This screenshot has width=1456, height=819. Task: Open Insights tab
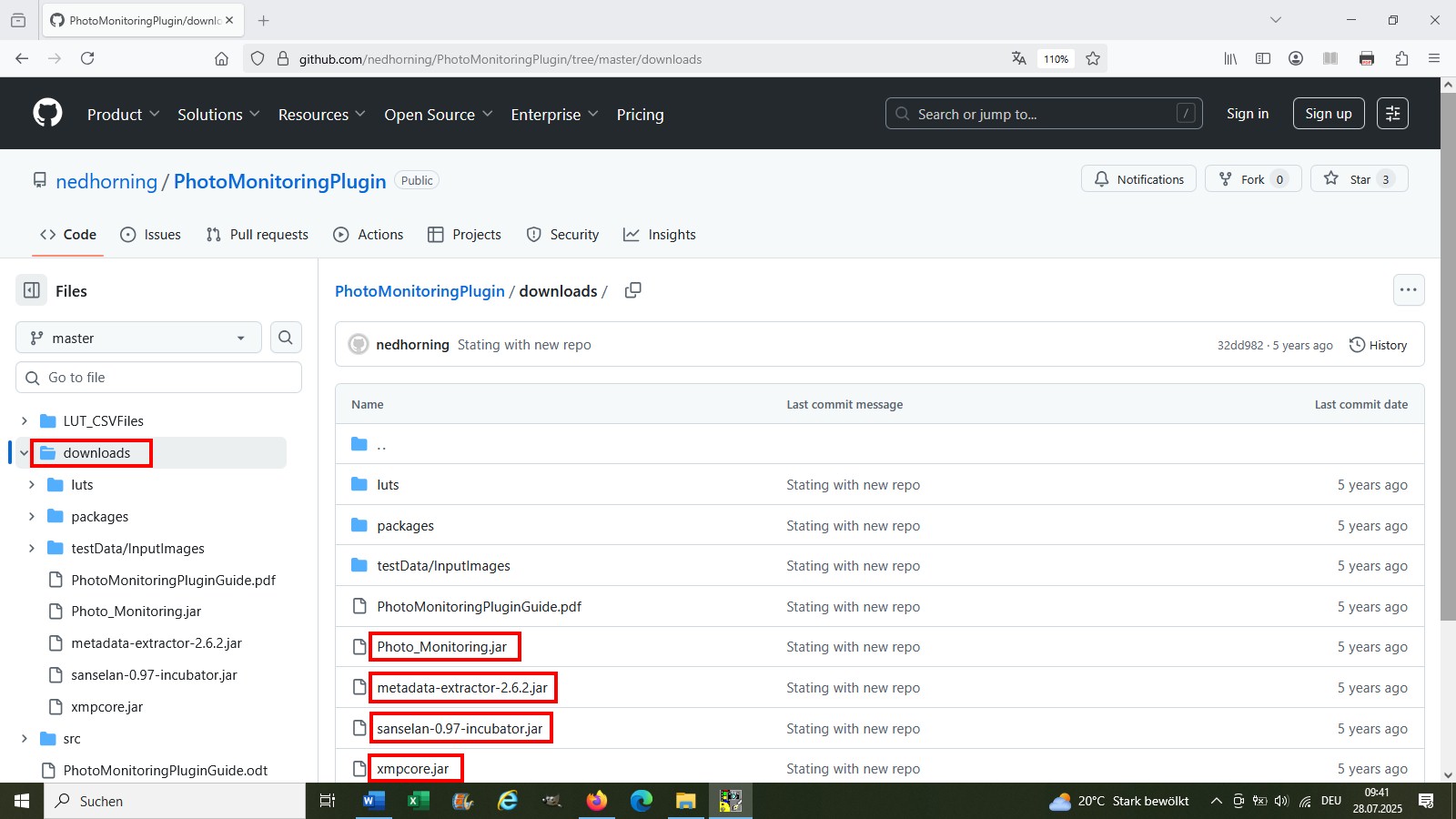660,234
